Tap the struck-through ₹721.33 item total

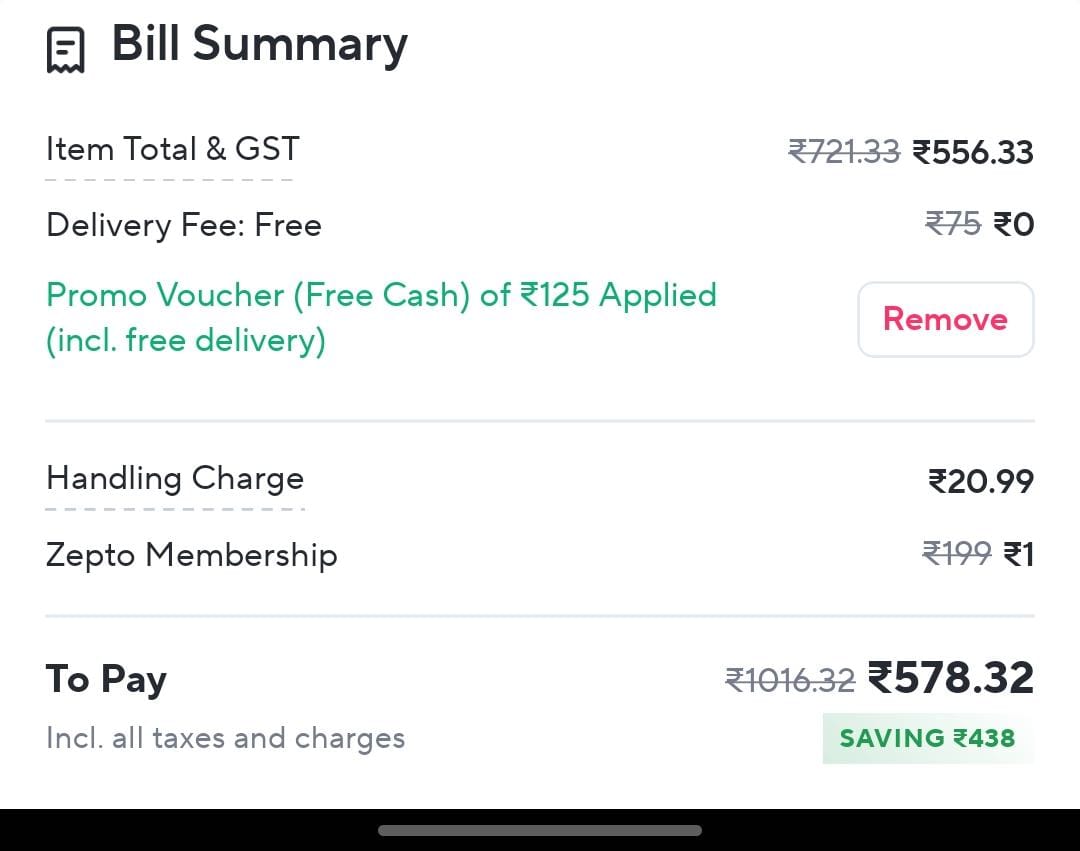pos(844,151)
